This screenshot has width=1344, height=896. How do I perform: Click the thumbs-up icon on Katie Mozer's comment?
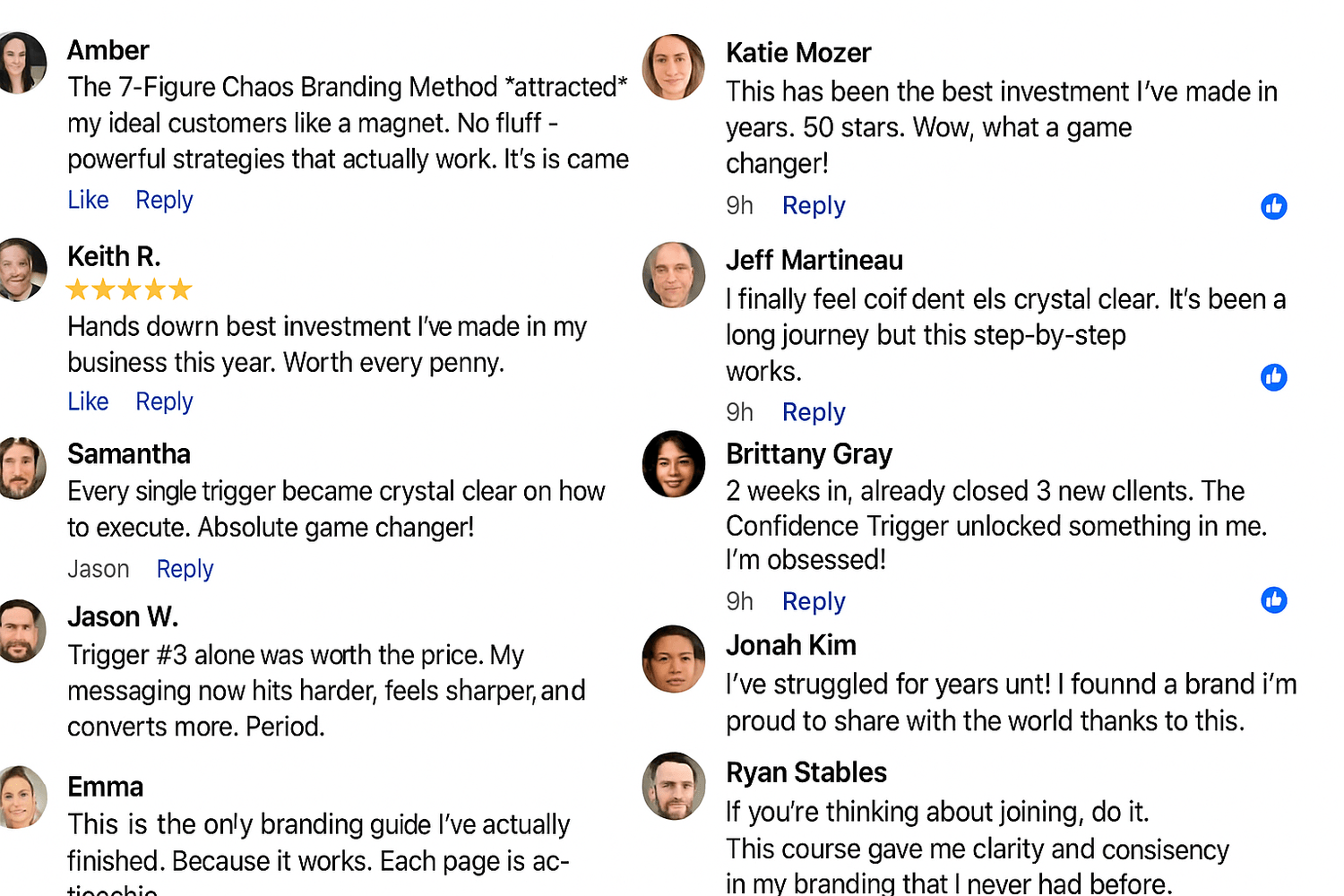(x=1273, y=206)
